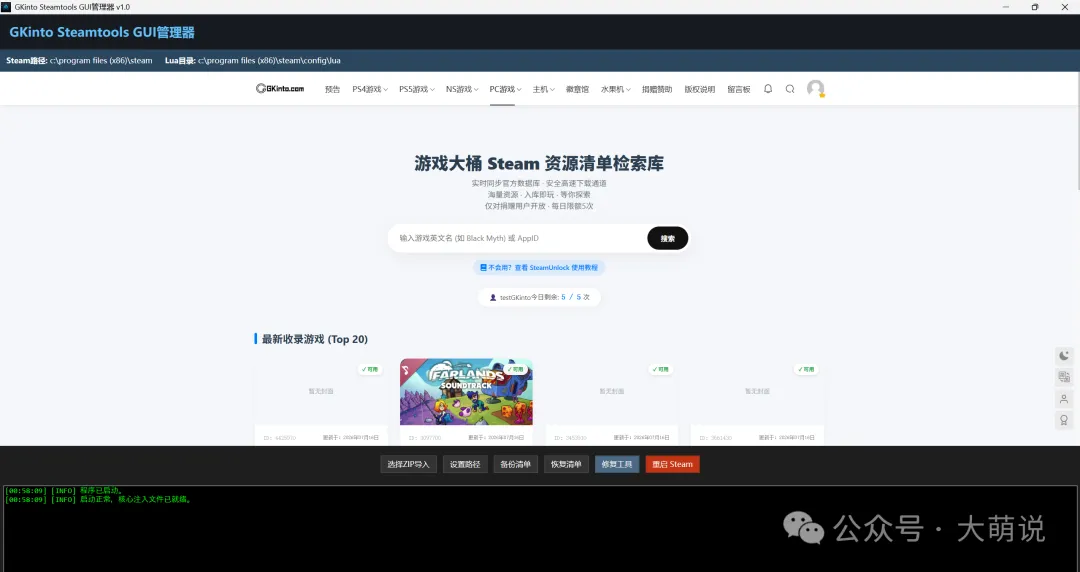Image resolution: width=1080 pixels, height=572 pixels.
Task: Click the GKinto Steamtools GUI管理器 header title
Action: pyautogui.click(x=102, y=32)
